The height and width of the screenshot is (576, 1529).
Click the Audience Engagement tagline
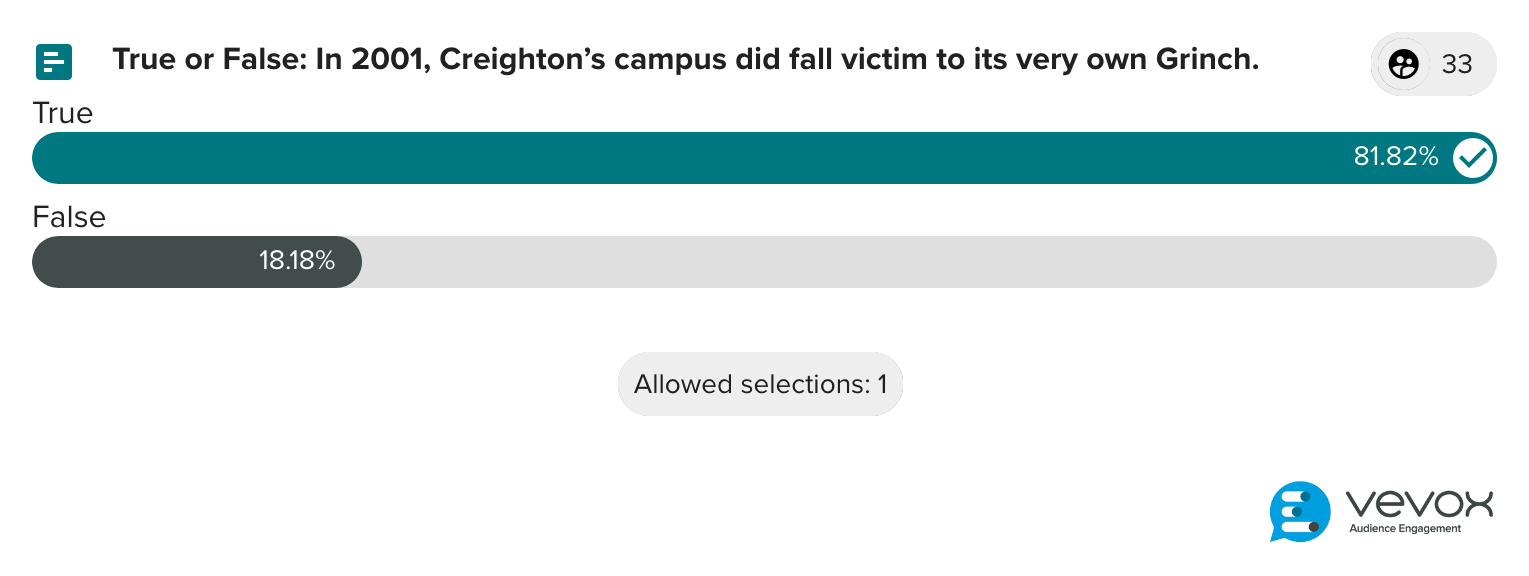click(1405, 529)
